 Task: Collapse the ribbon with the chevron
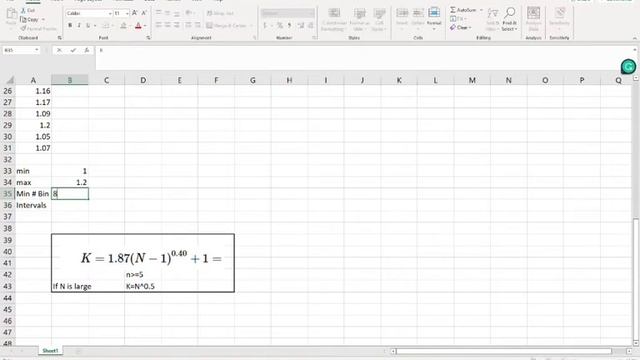click(x=635, y=38)
